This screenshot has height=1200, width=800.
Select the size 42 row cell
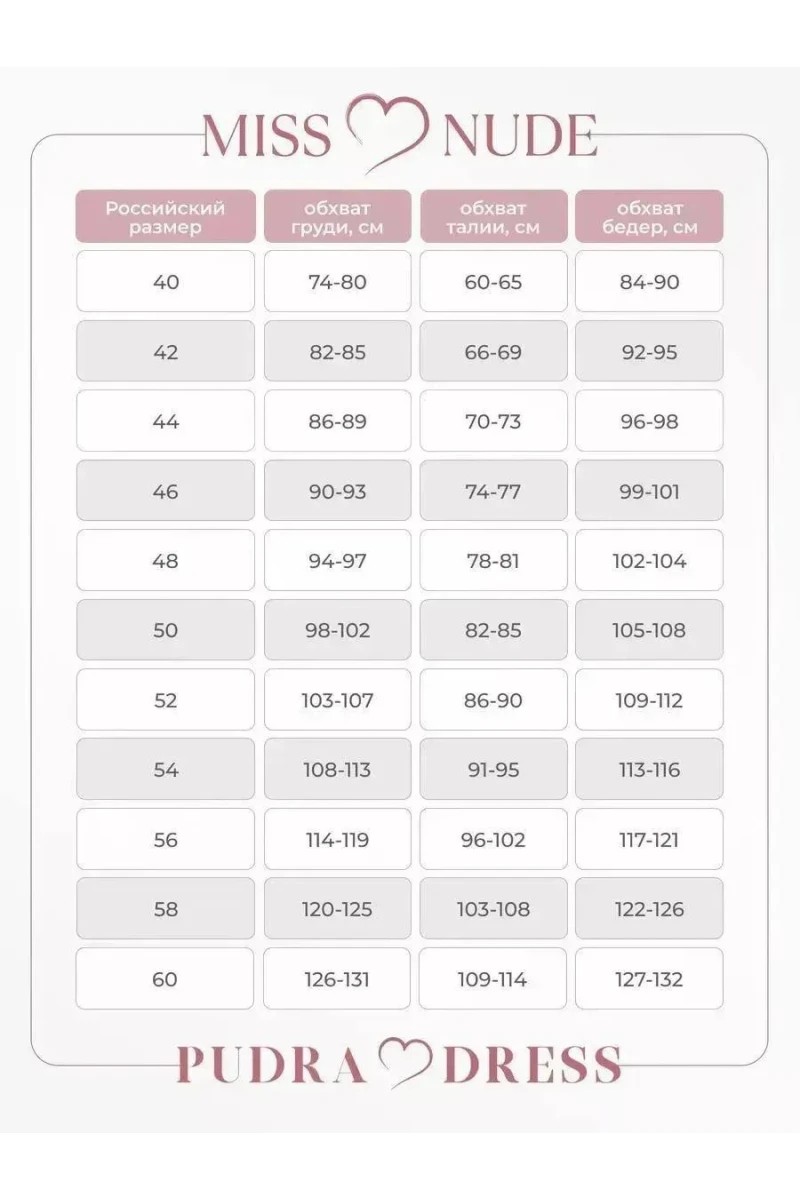(x=166, y=351)
